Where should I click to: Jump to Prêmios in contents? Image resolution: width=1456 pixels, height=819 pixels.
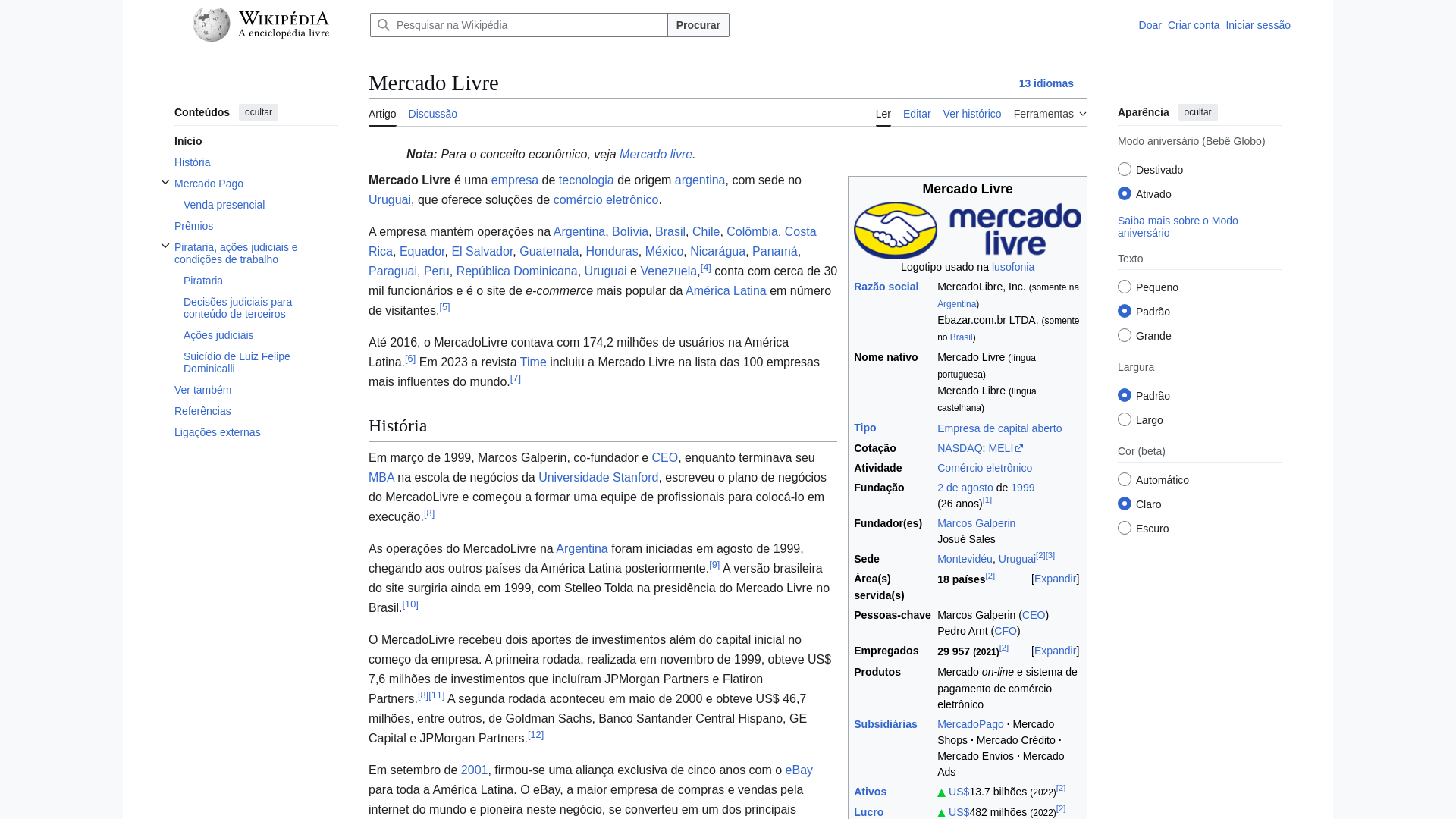pos(194,226)
